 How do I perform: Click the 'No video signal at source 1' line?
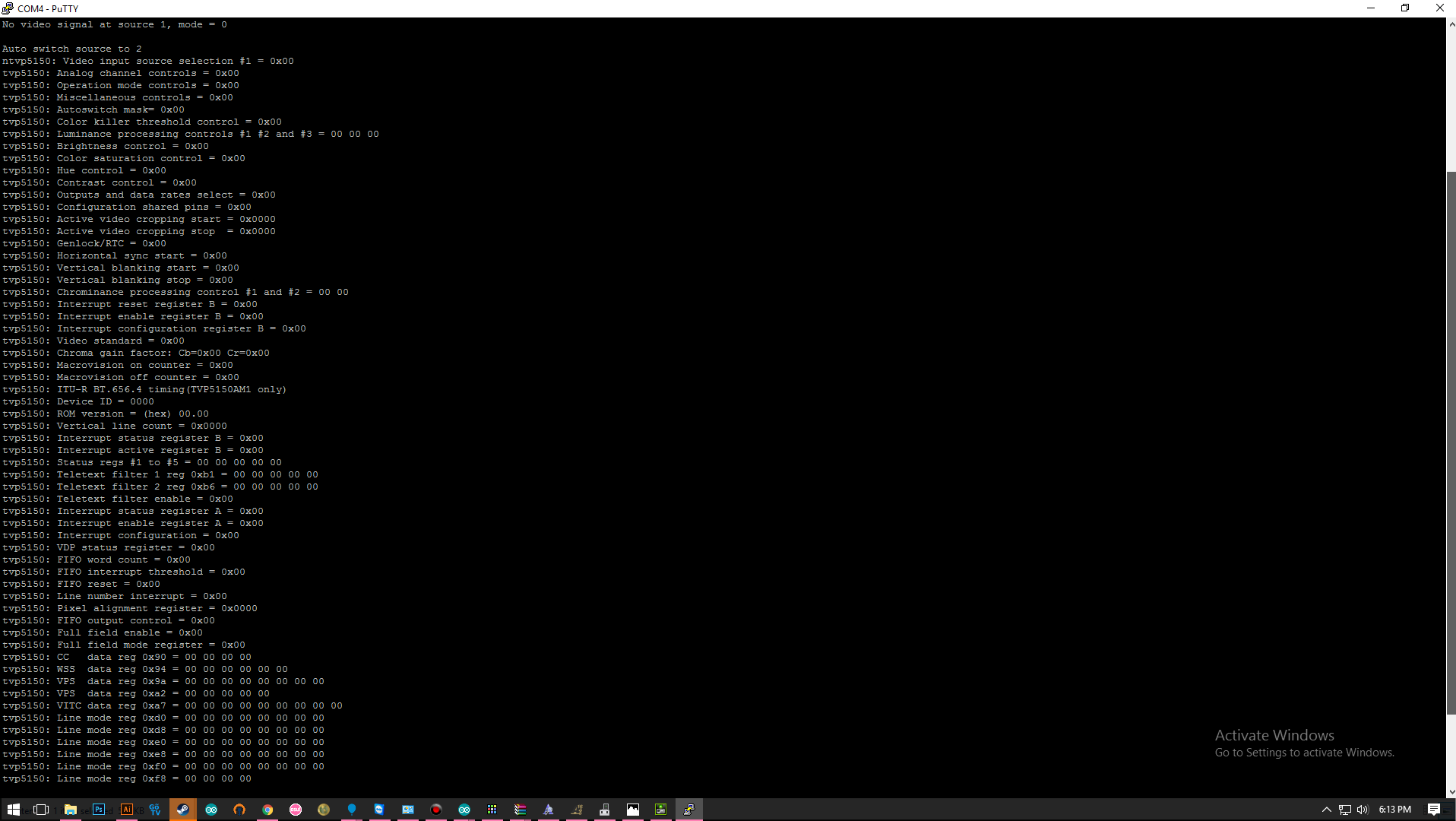tap(115, 24)
